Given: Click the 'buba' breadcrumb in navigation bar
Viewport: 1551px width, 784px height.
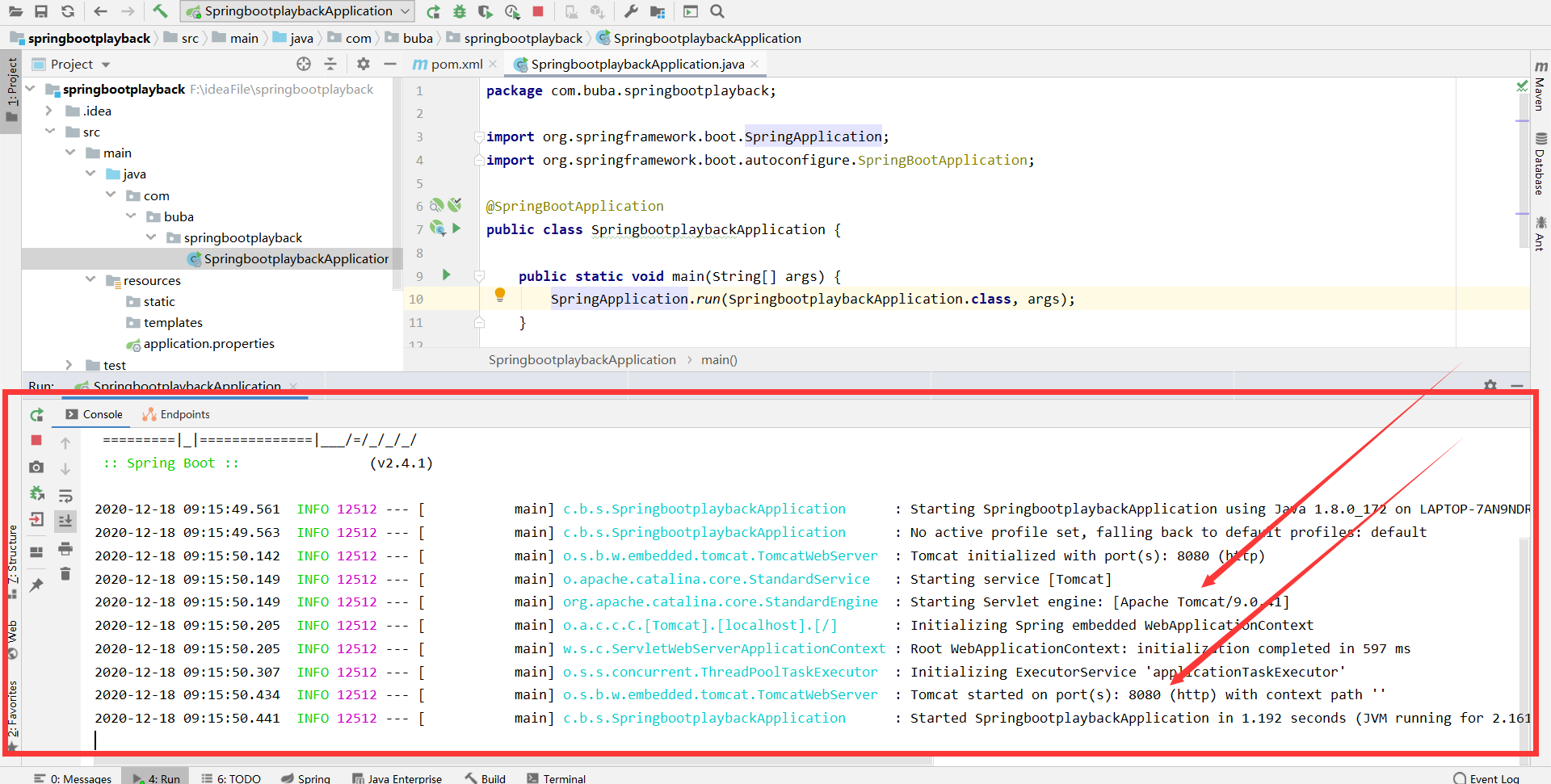Looking at the screenshot, I should coord(418,38).
